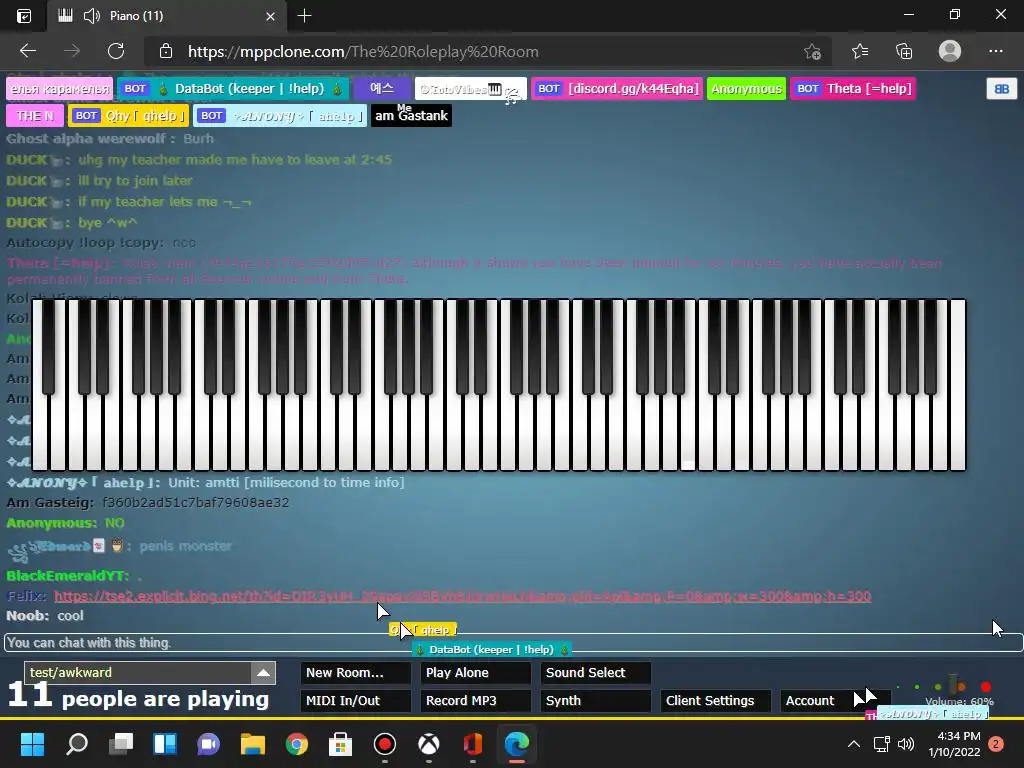Open Task View on taskbar

tap(121, 744)
